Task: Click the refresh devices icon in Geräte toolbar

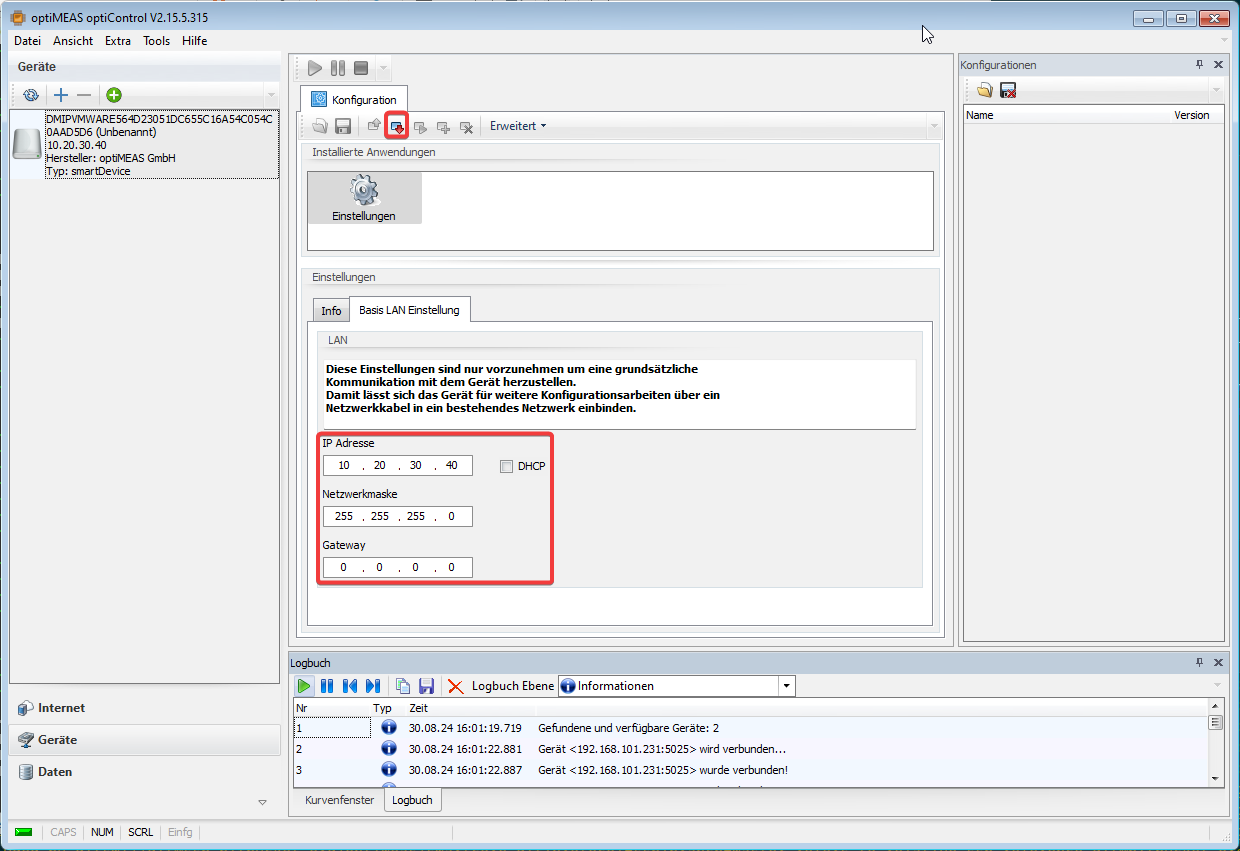Action: point(31,95)
